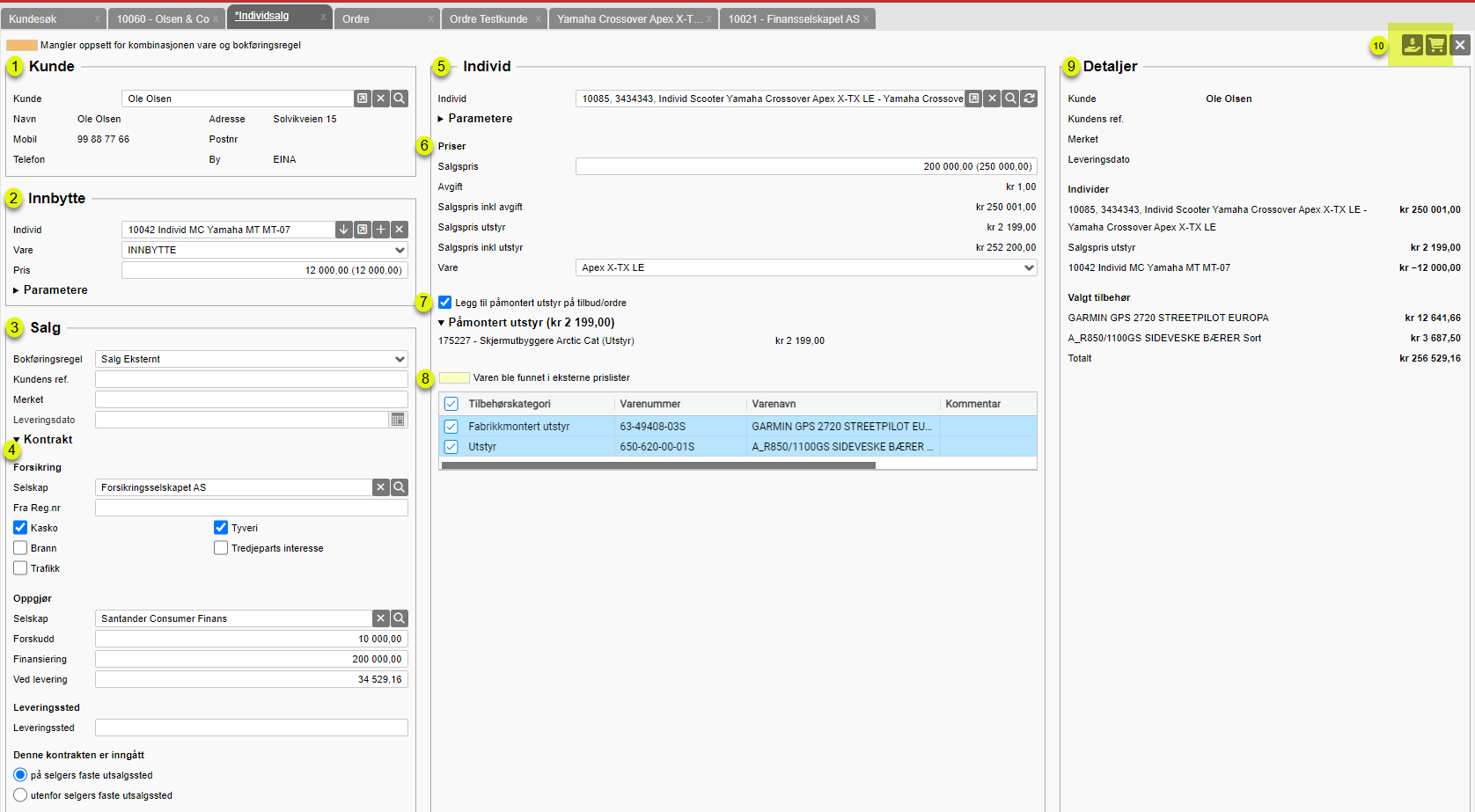
Task: Uncheck the Tyveri insurance checkbox
Action: (x=221, y=528)
